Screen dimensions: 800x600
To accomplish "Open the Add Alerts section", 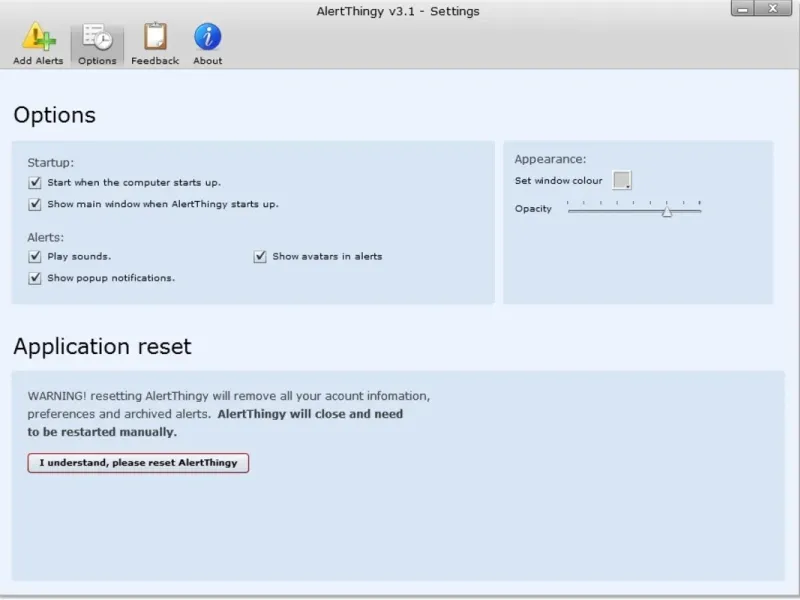I will point(38,44).
